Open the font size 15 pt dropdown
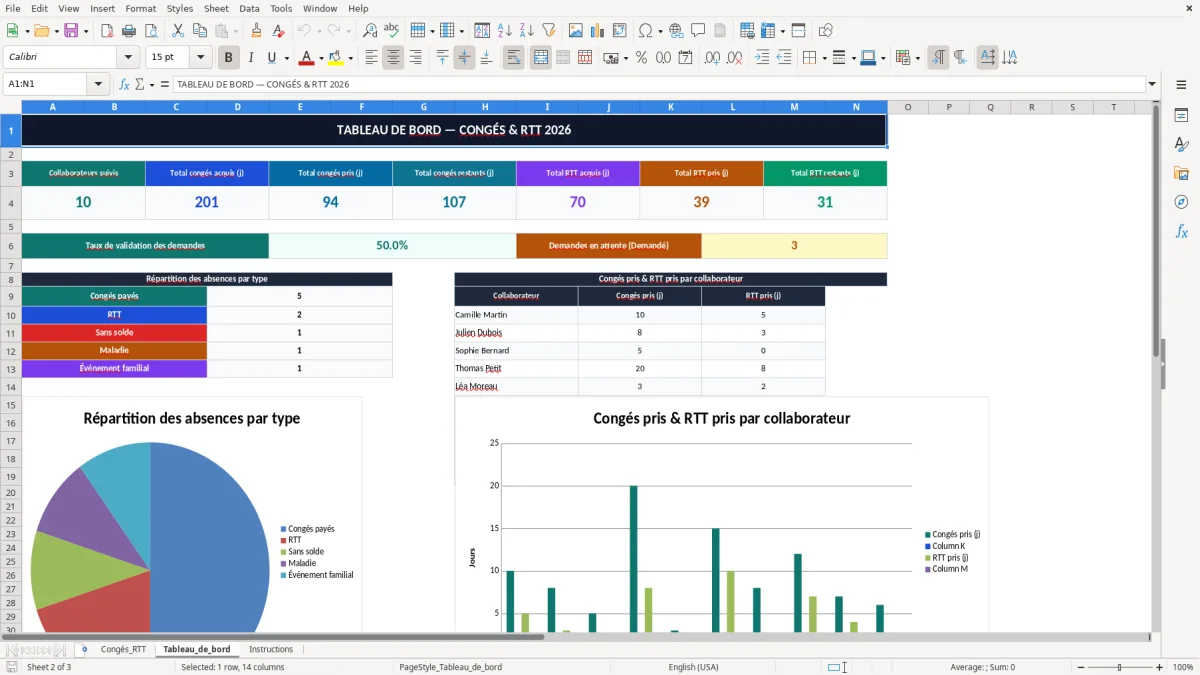The width and height of the screenshot is (1200, 675). [x=200, y=58]
